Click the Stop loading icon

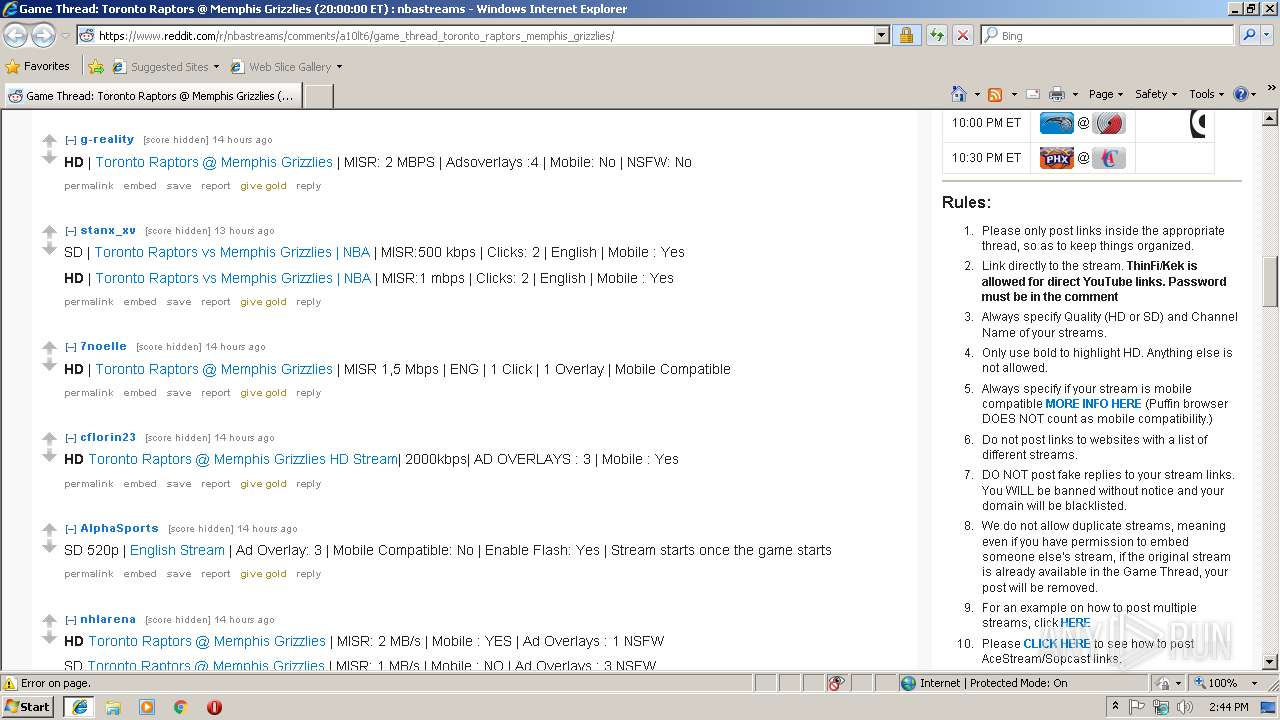point(963,35)
